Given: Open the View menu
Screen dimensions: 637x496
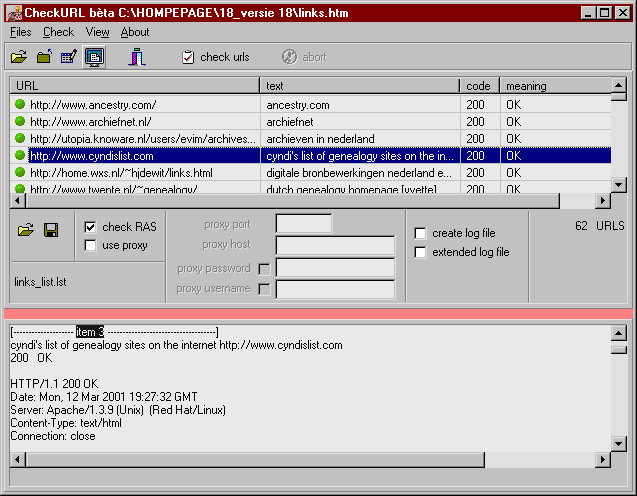Looking at the screenshot, I should coord(98,32).
